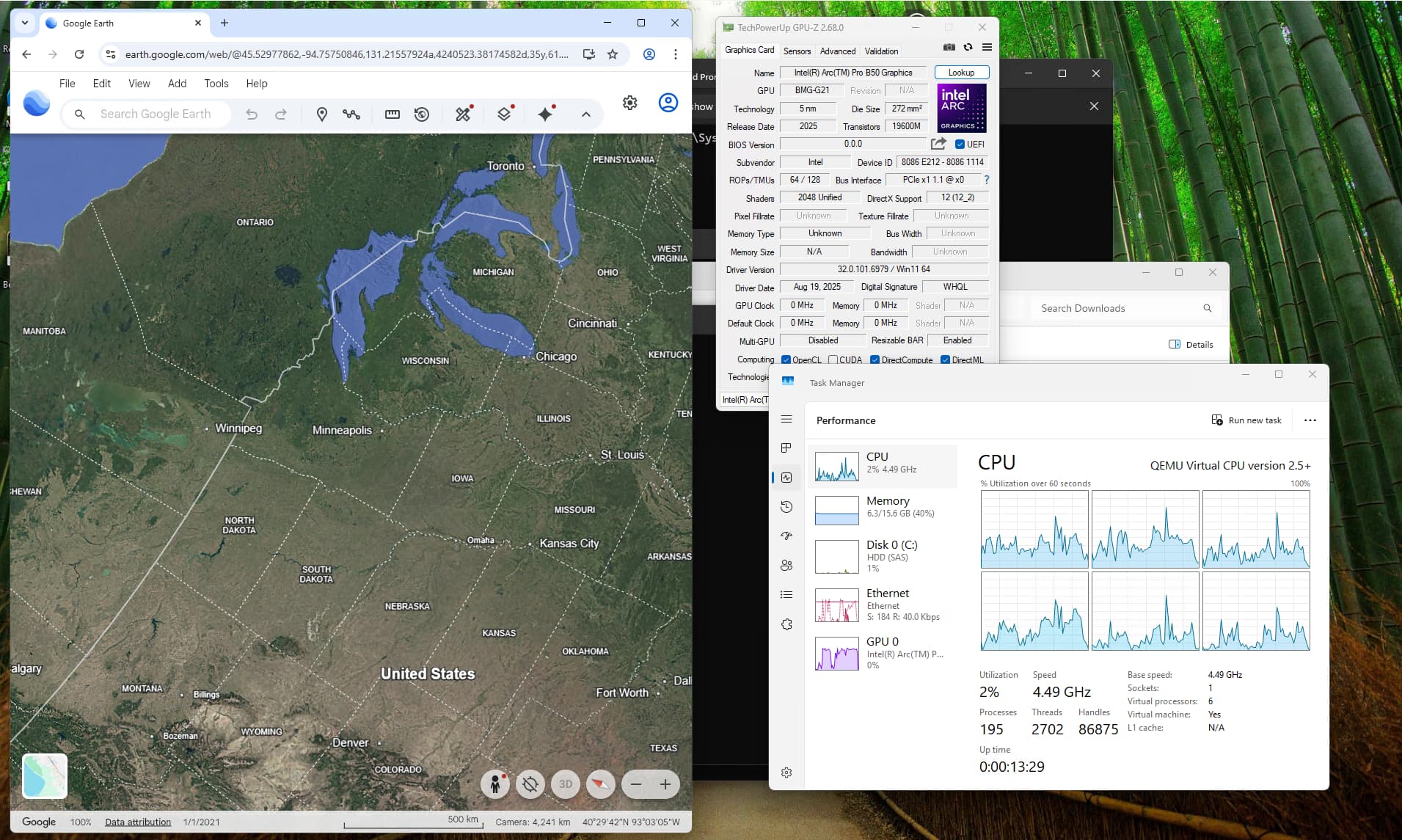Enable the CUDA checkbox

(833, 360)
